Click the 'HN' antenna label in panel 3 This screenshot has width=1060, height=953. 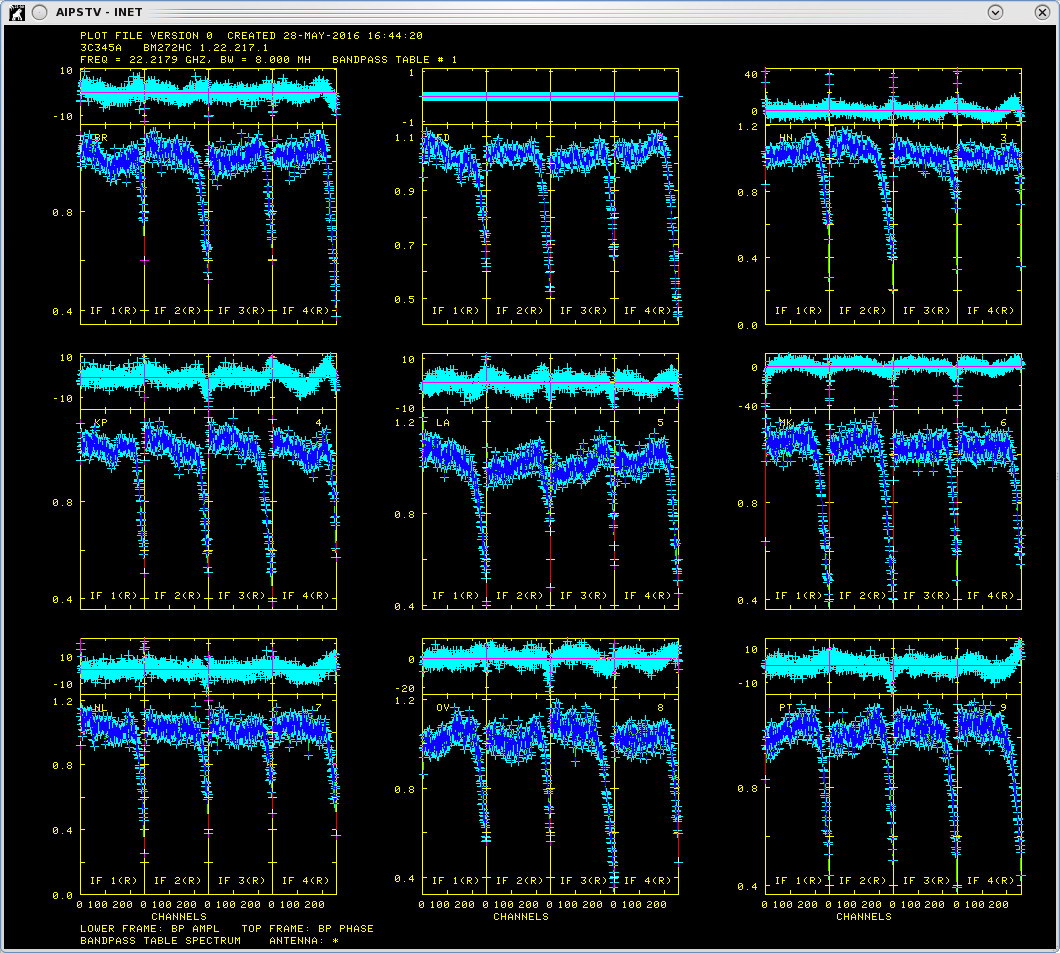pos(786,138)
